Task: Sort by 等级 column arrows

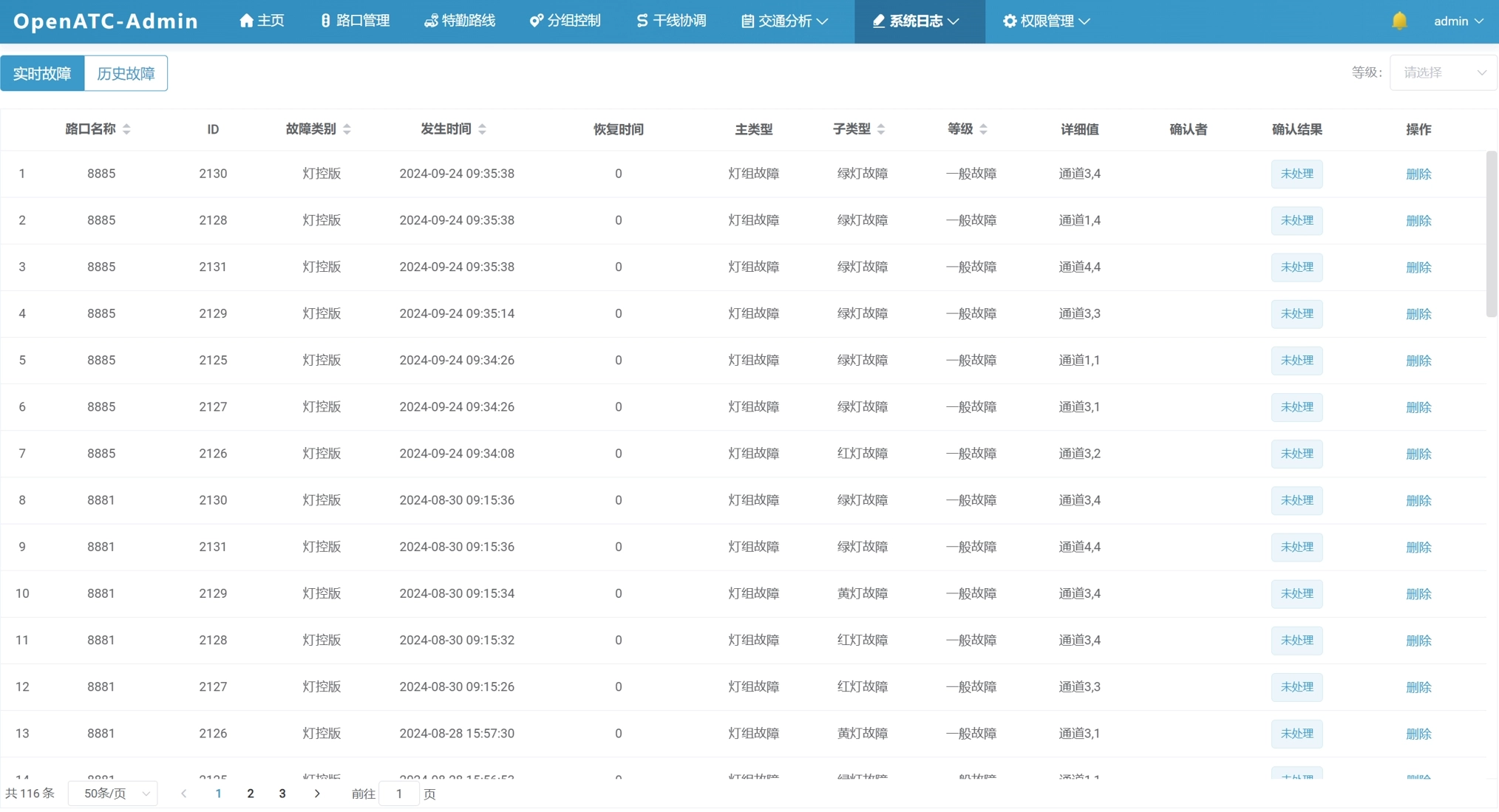Action: [983, 129]
